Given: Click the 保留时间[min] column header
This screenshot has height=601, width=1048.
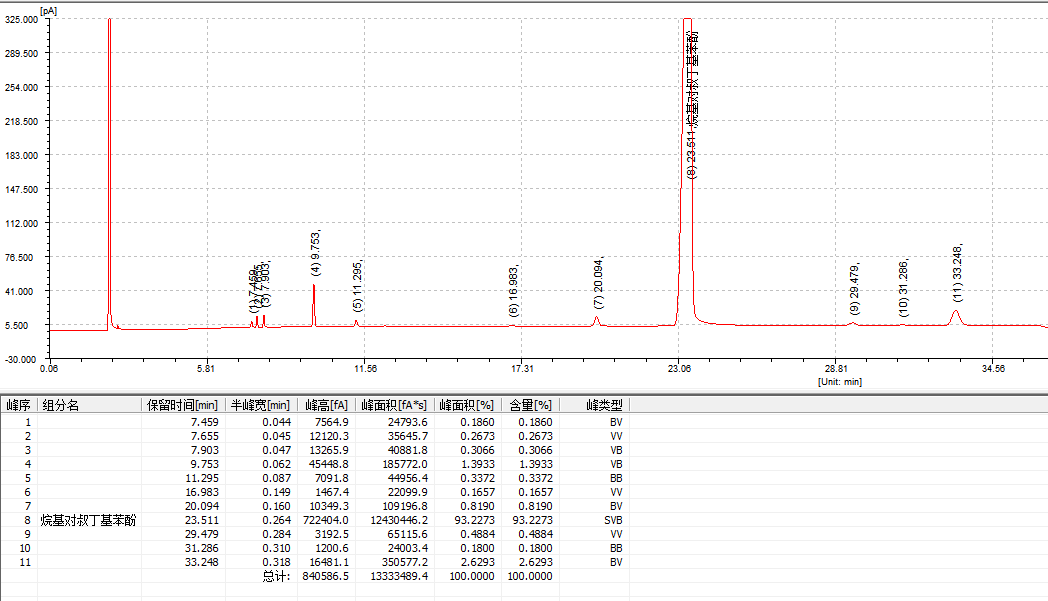Looking at the screenshot, I should [182, 405].
